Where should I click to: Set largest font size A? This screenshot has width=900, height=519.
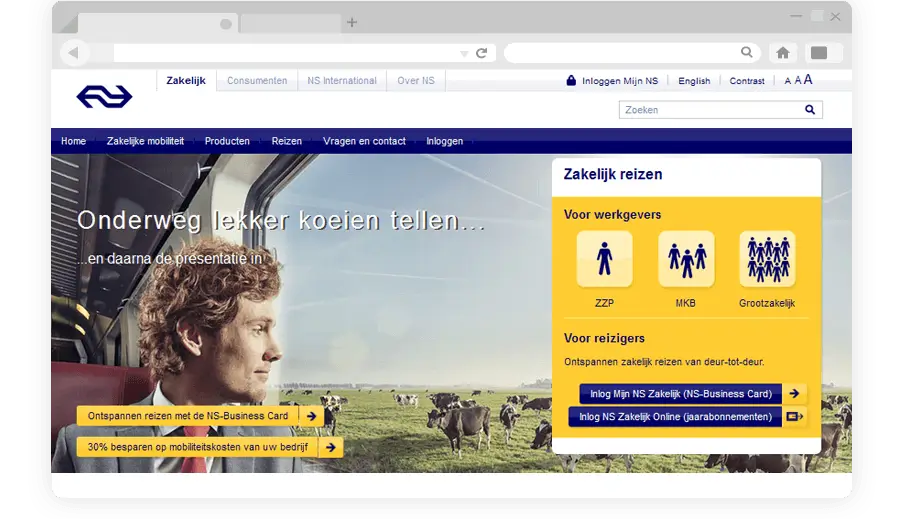tap(808, 80)
